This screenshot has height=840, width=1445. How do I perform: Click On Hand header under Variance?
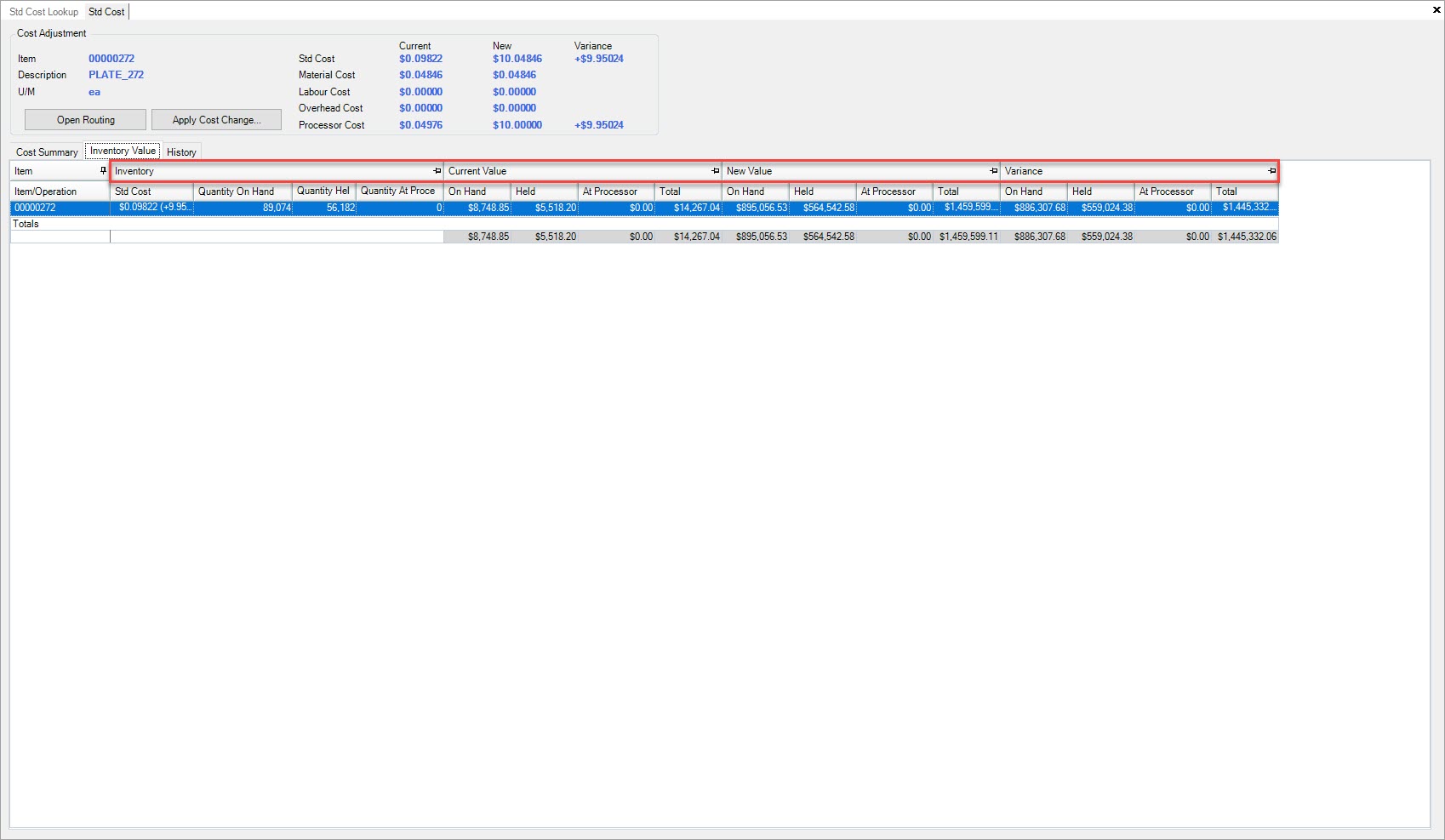(x=1034, y=191)
